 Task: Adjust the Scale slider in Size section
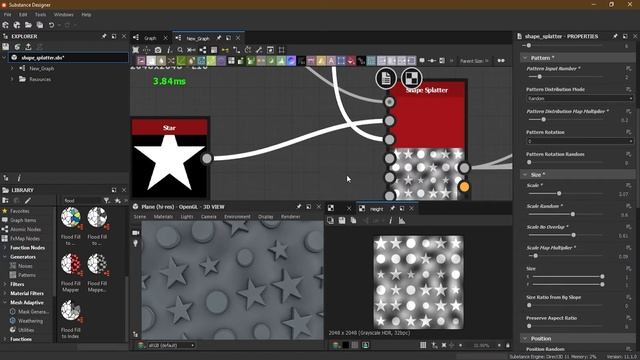[565, 193]
